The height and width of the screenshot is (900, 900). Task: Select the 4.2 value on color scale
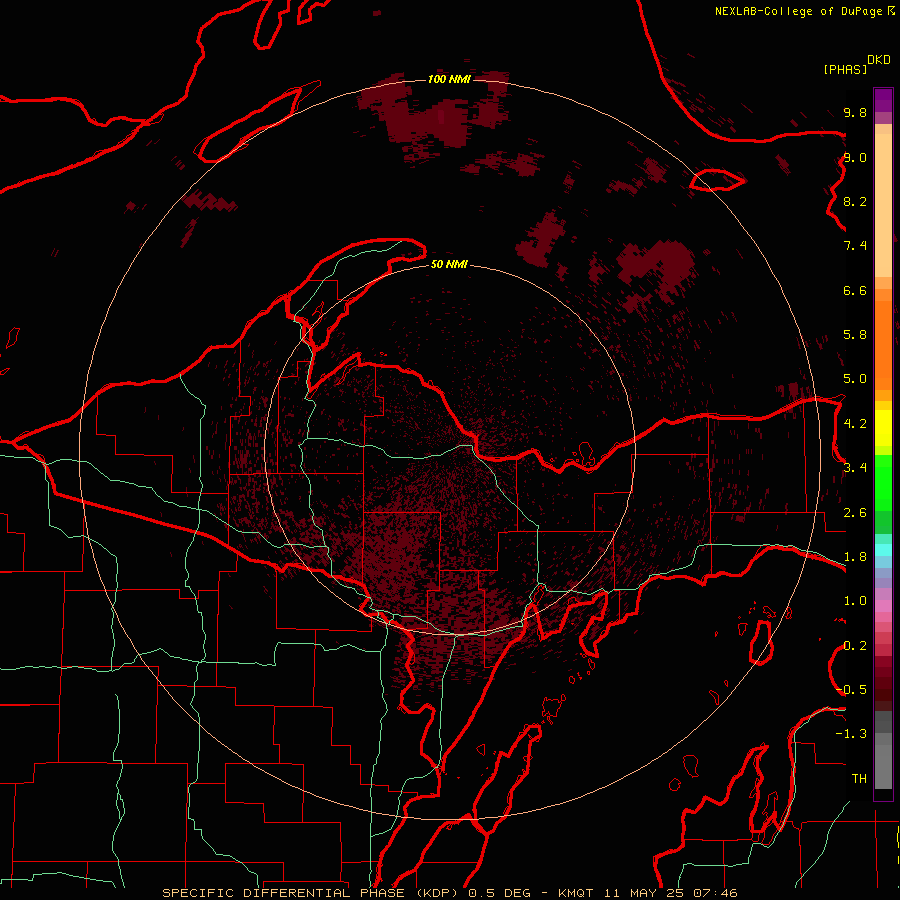(x=855, y=424)
